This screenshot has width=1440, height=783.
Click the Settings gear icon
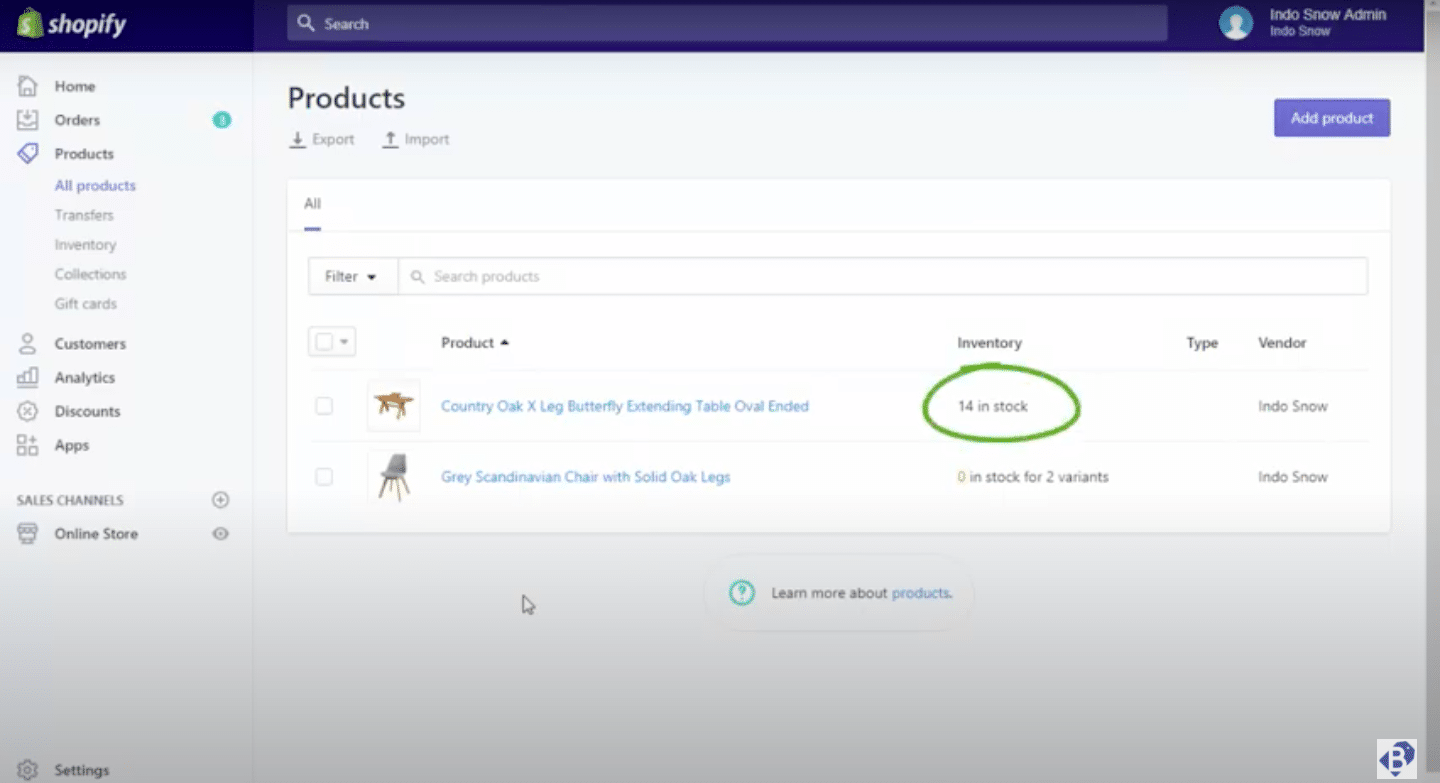point(27,769)
